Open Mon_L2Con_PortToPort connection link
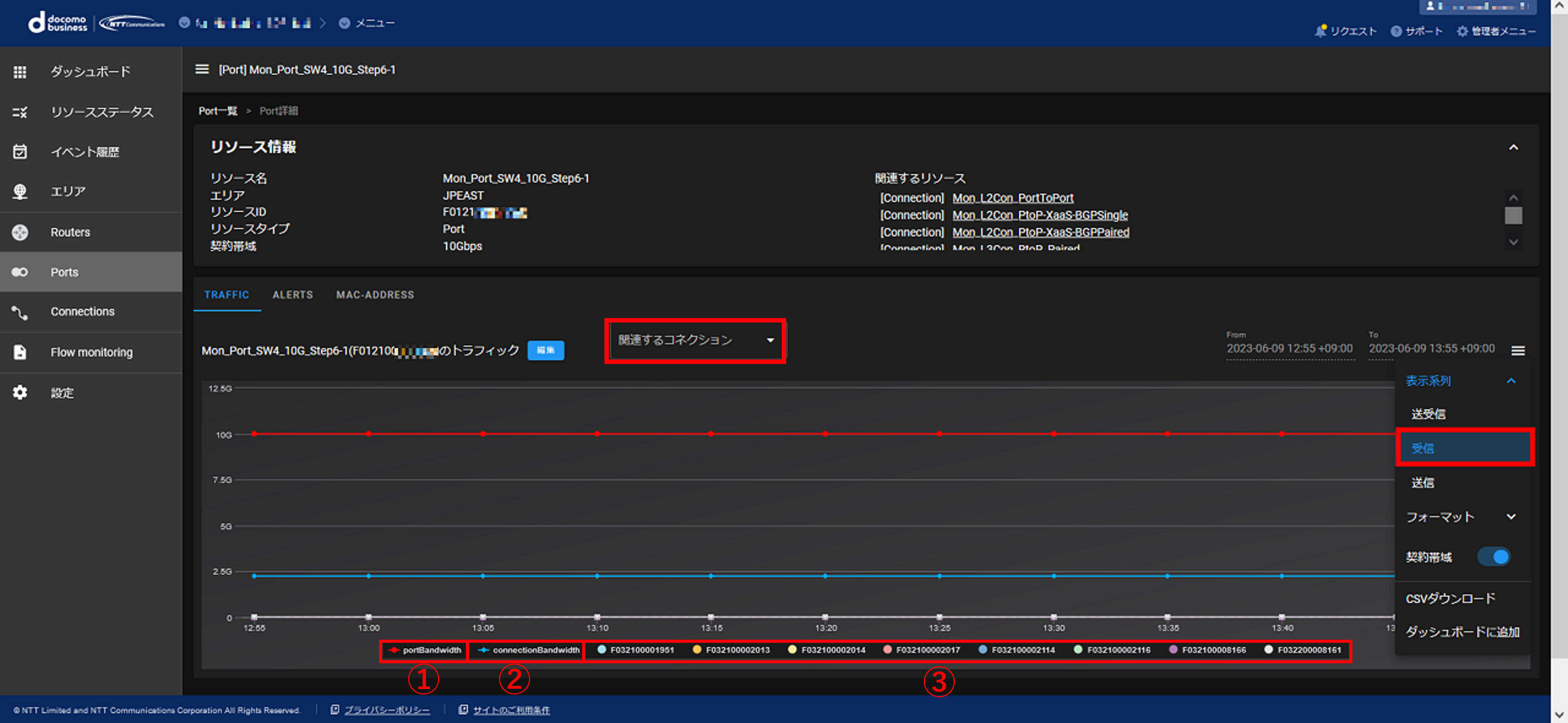 [x=1013, y=198]
